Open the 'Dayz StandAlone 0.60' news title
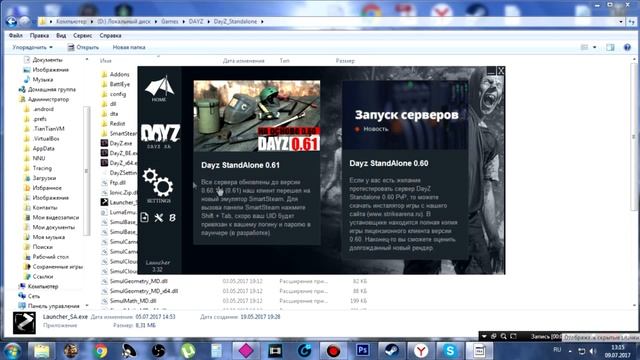This screenshot has width=640, height=360. [x=389, y=163]
